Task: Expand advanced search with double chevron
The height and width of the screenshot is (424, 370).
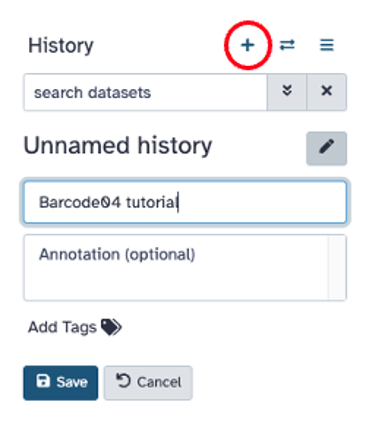Action: 287,92
